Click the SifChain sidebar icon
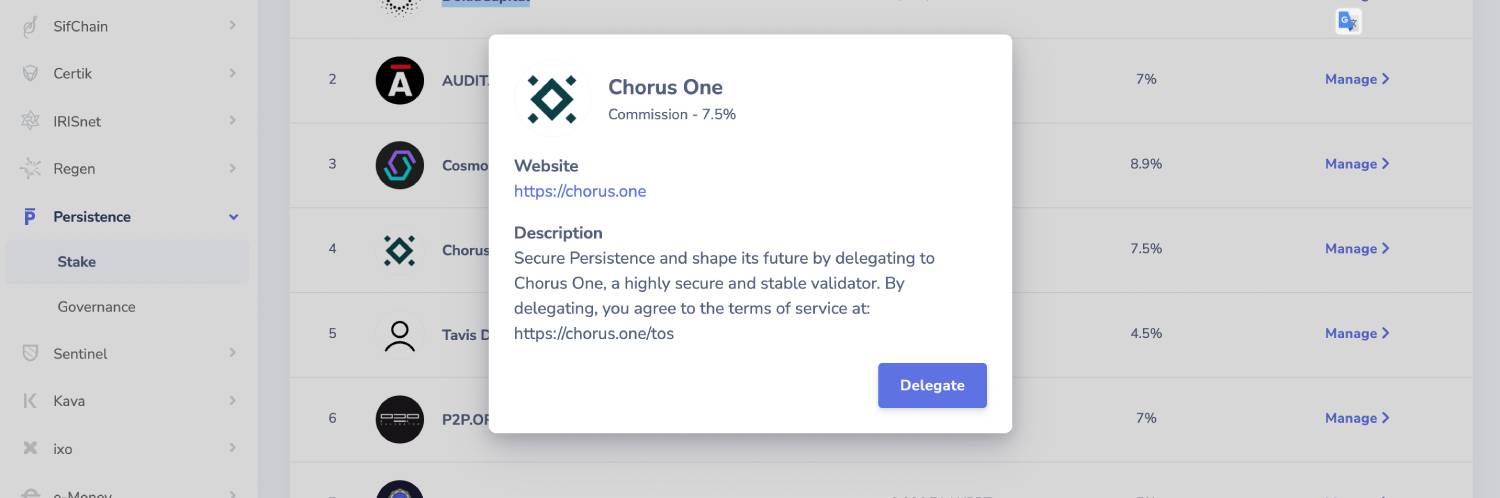 click(30, 26)
